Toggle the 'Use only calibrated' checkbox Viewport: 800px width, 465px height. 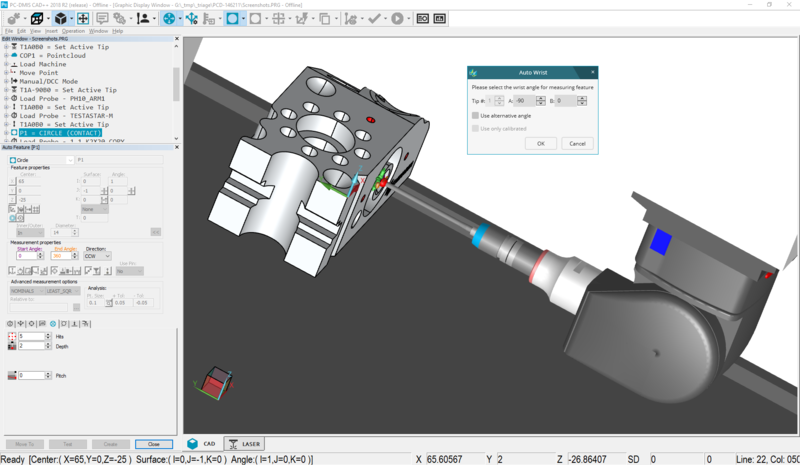coord(475,128)
